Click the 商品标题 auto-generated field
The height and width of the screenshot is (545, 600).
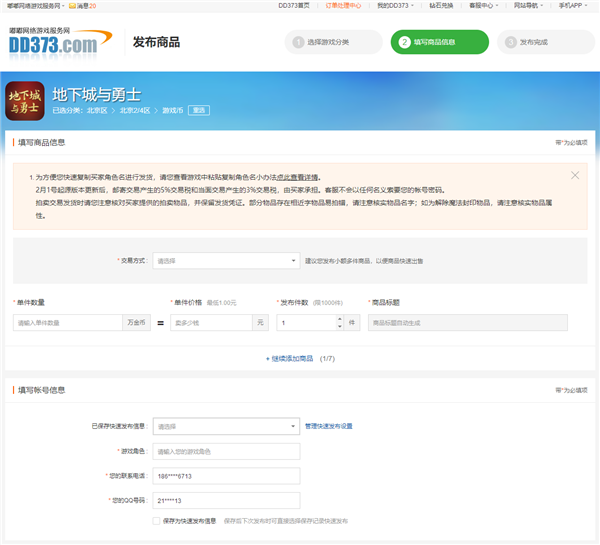coord(468,323)
